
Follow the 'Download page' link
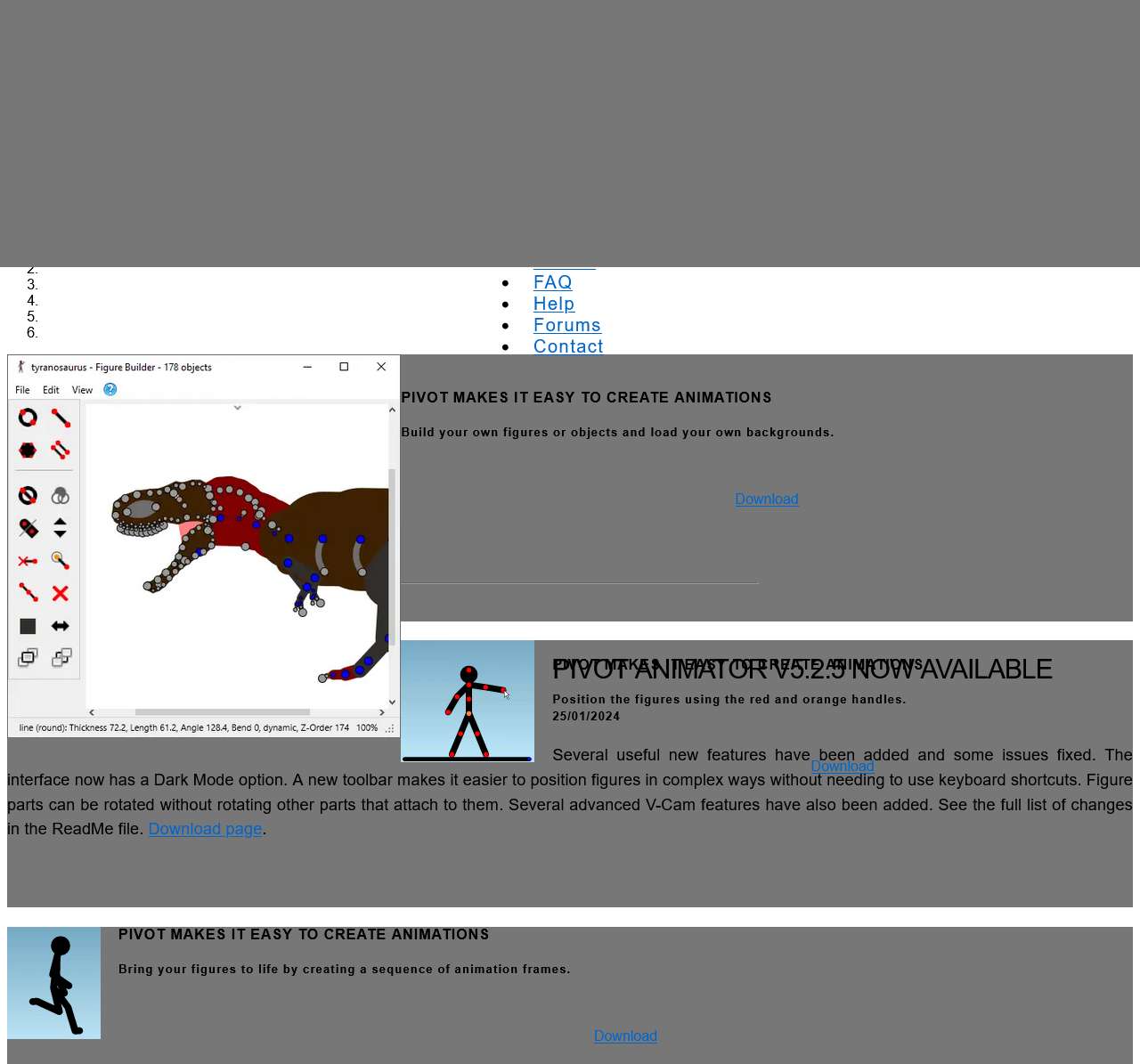coord(205,829)
